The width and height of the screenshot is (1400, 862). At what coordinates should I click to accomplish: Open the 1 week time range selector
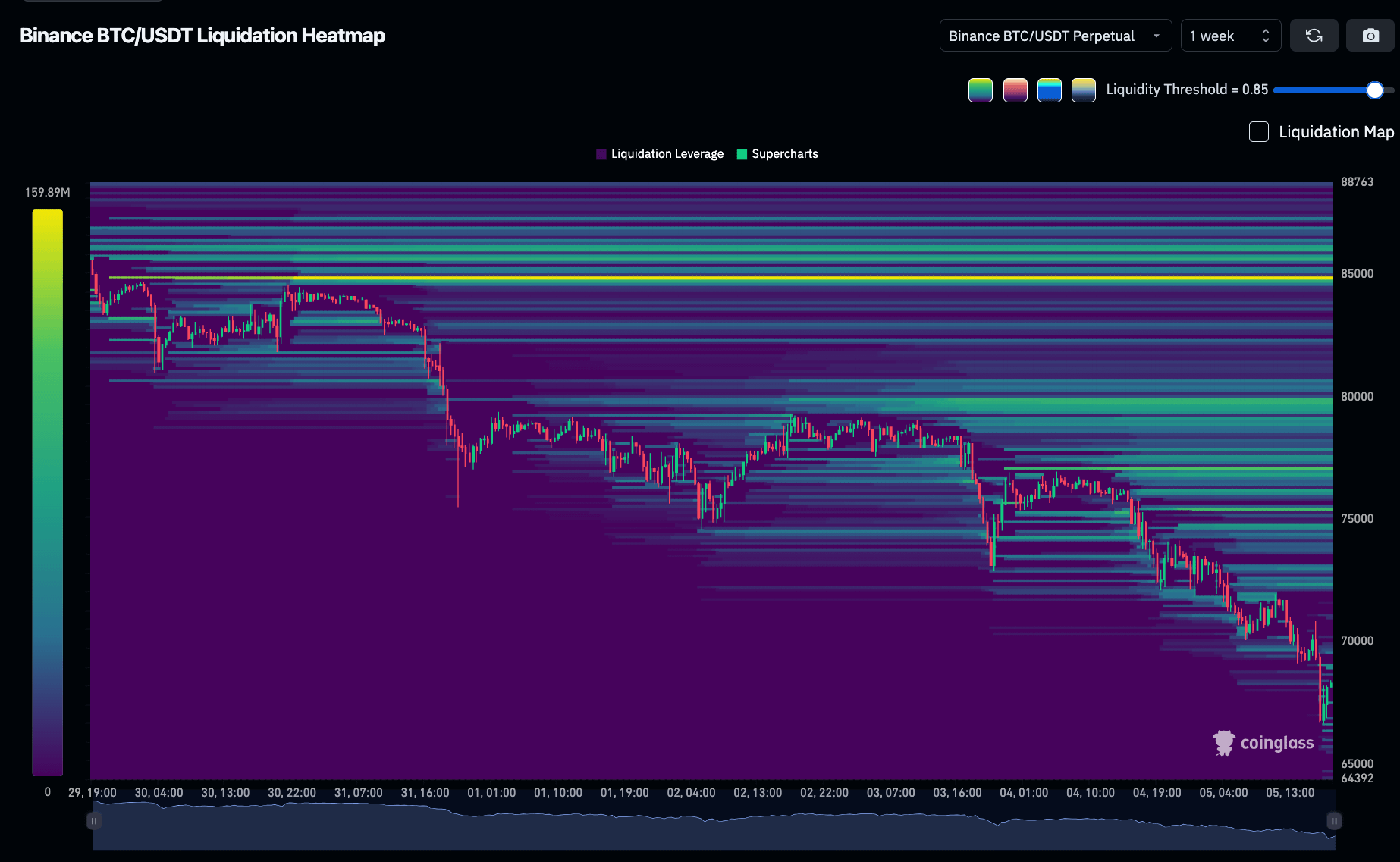(x=1230, y=36)
